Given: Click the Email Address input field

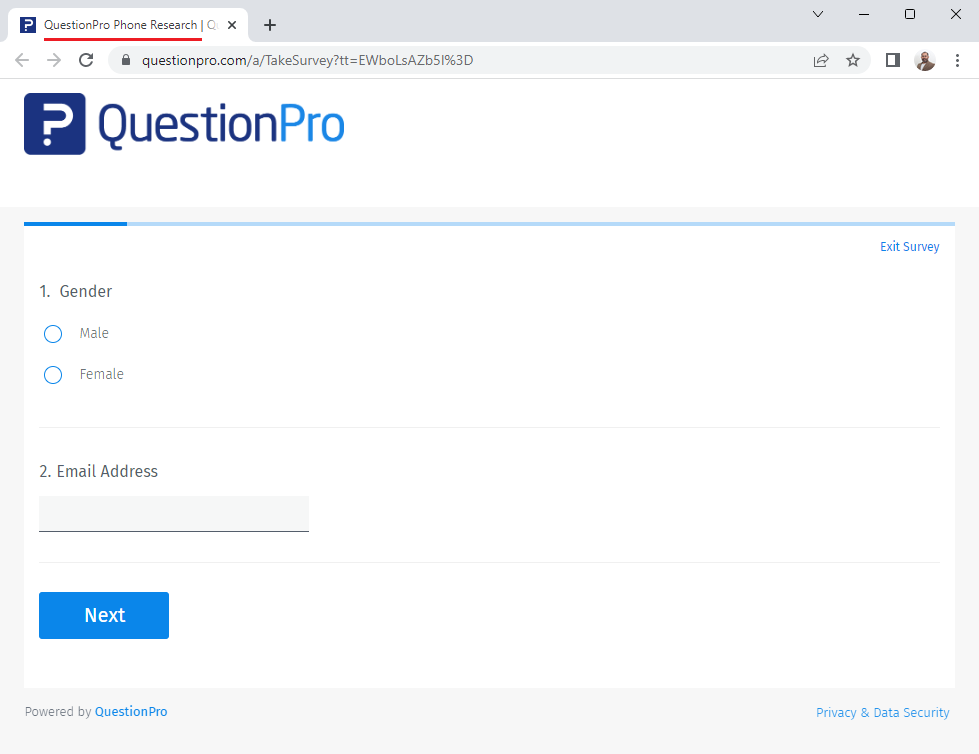Looking at the screenshot, I should [173, 513].
